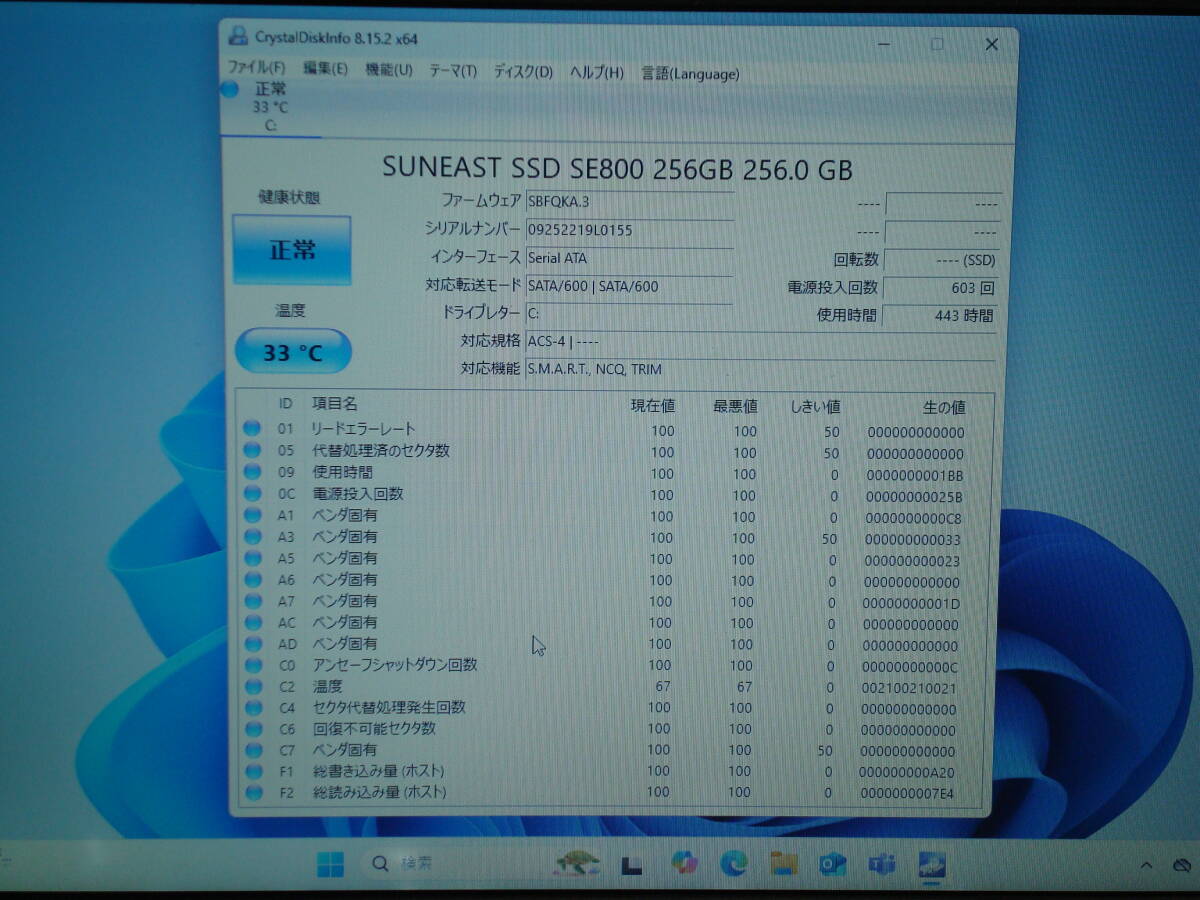The image size is (1200, 900).
Task: Click the 最悪値 column header
Action: coord(735,406)
